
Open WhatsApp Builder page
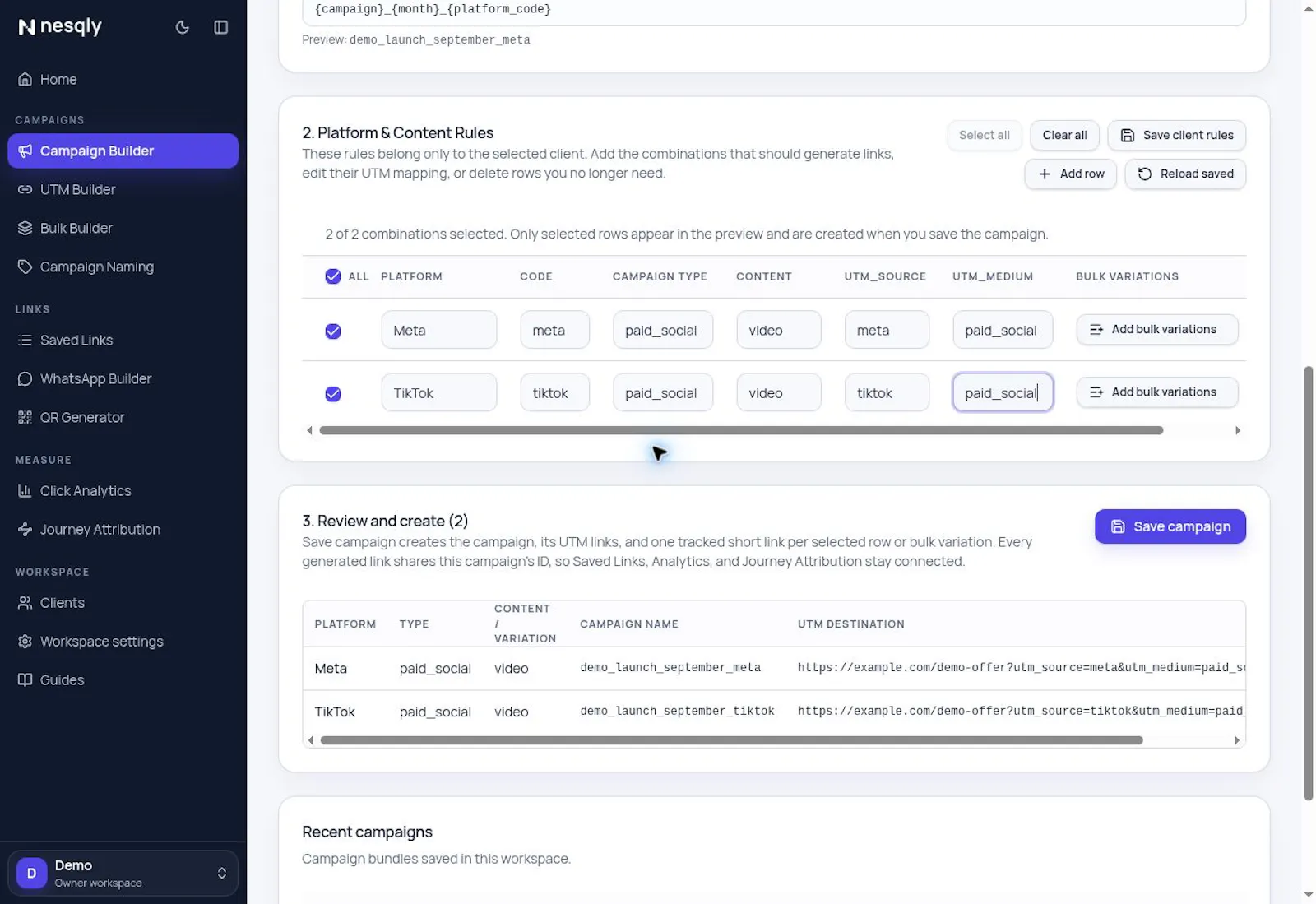123,378
